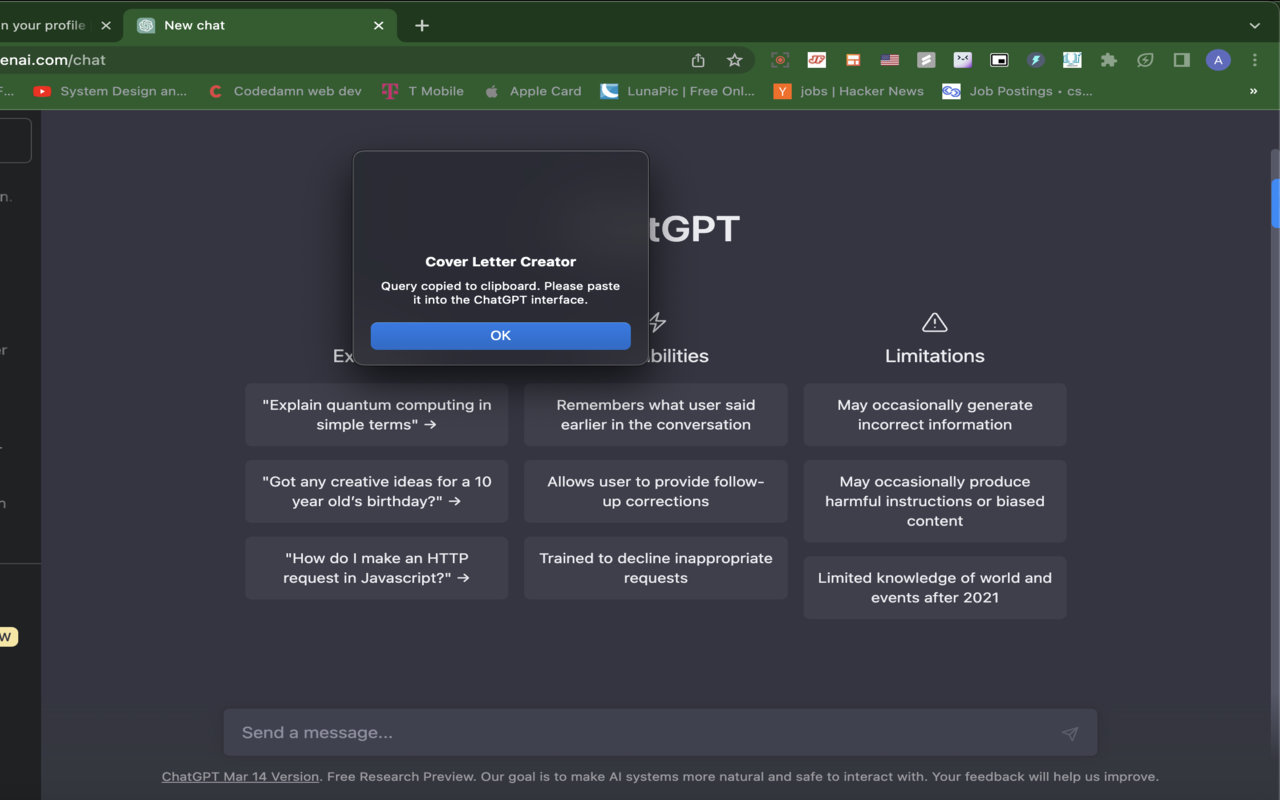Click the Limitations warning triangle icon

click(935, 322)
